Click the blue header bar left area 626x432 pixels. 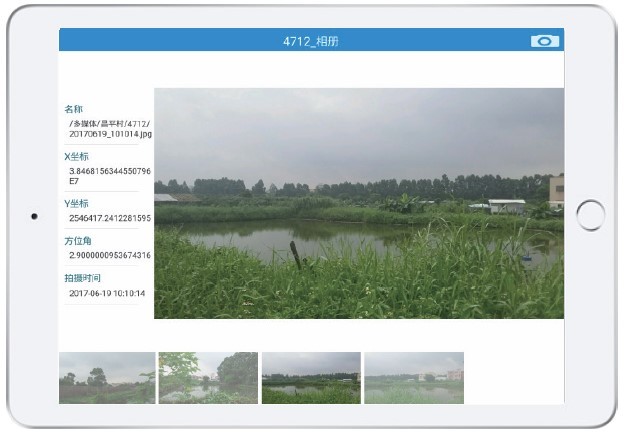(x=160, y=40)
